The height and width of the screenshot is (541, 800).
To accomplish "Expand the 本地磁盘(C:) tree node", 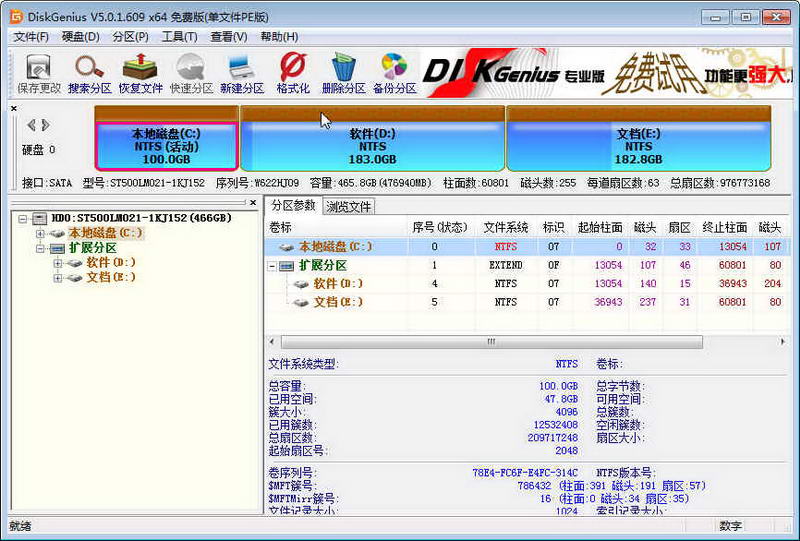I will (40, 233).
